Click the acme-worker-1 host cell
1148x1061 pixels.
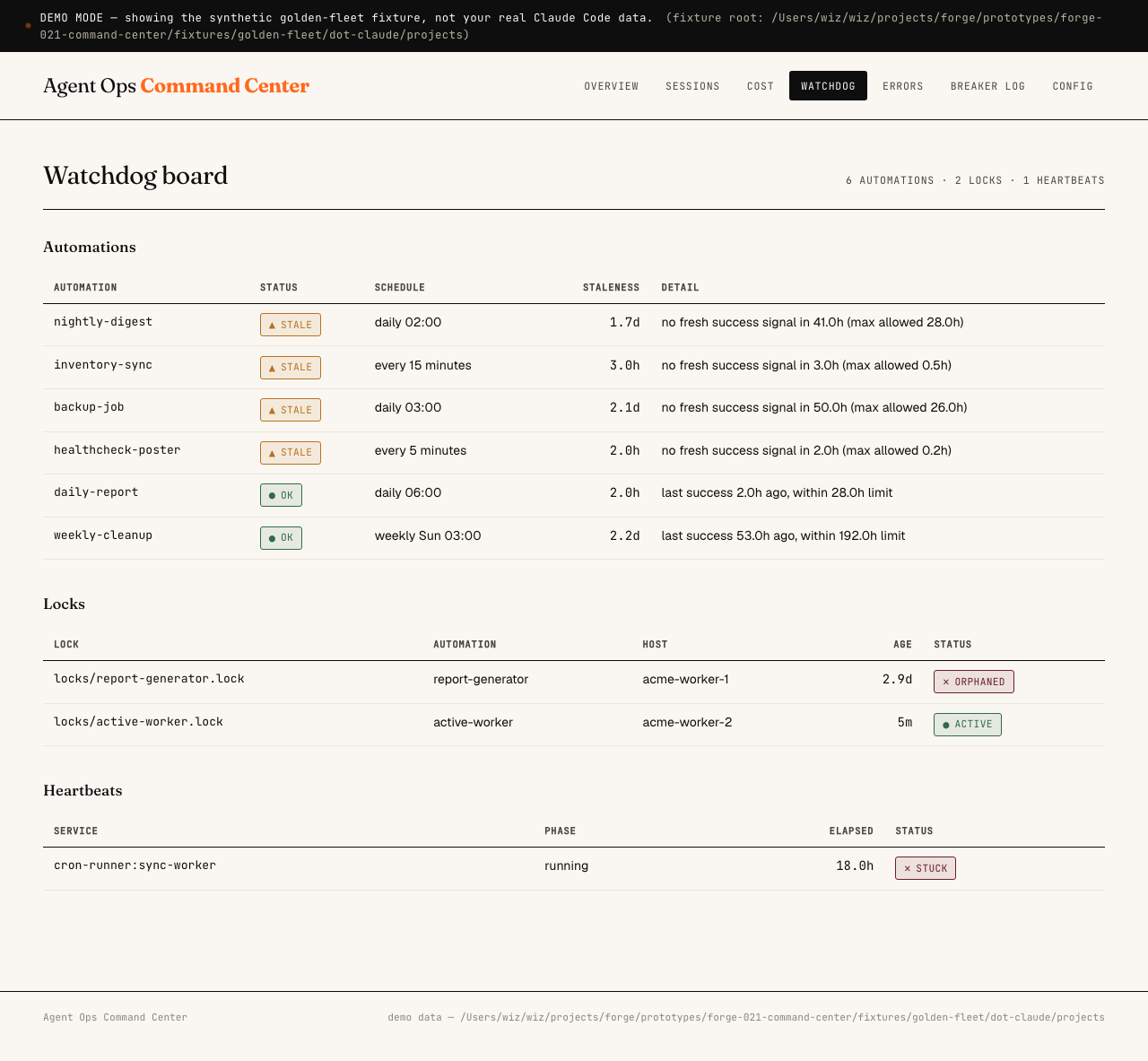click(686, 679)
